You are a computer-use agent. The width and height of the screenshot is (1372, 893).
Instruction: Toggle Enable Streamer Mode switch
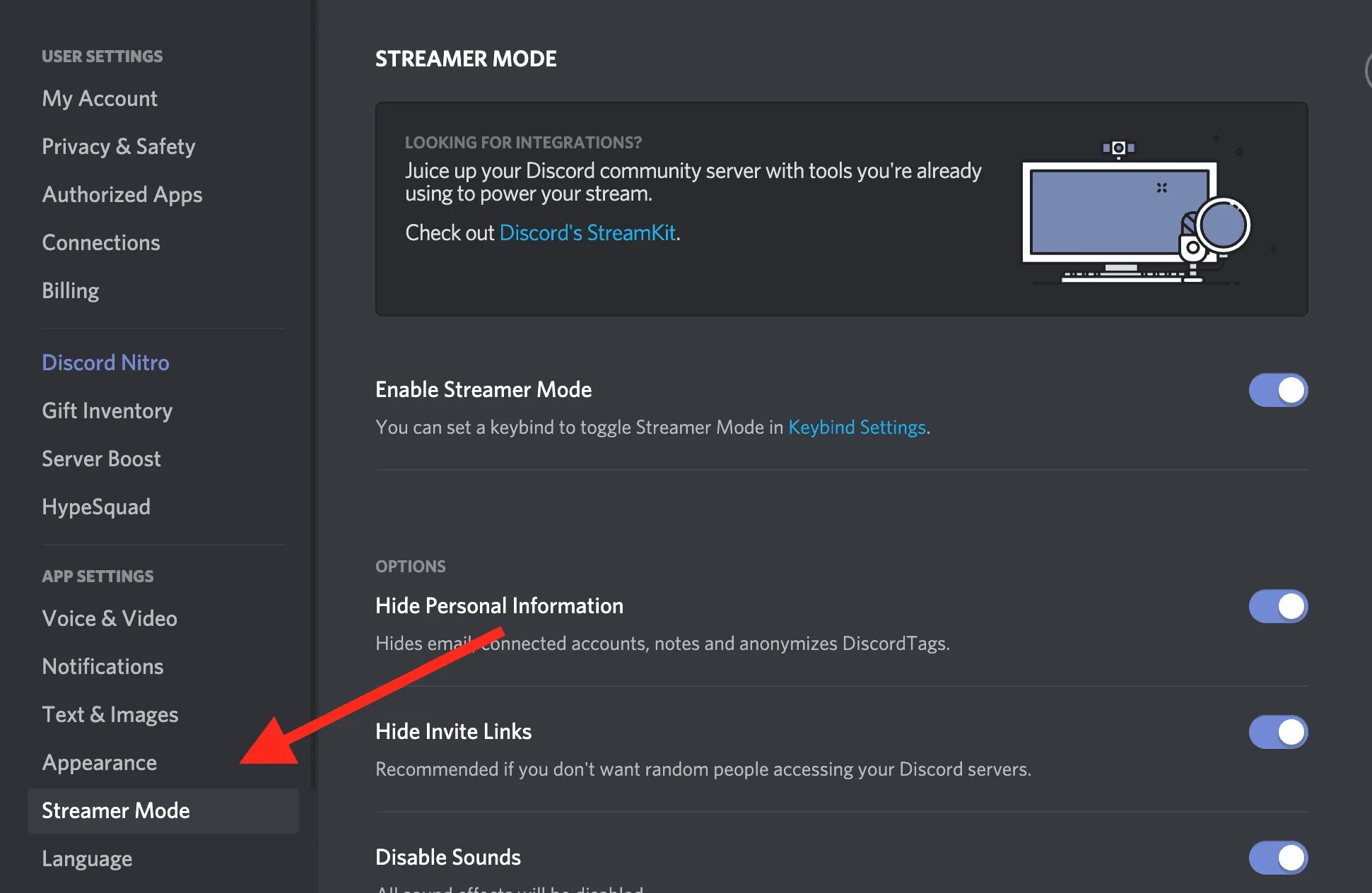tap(1278, 390)
